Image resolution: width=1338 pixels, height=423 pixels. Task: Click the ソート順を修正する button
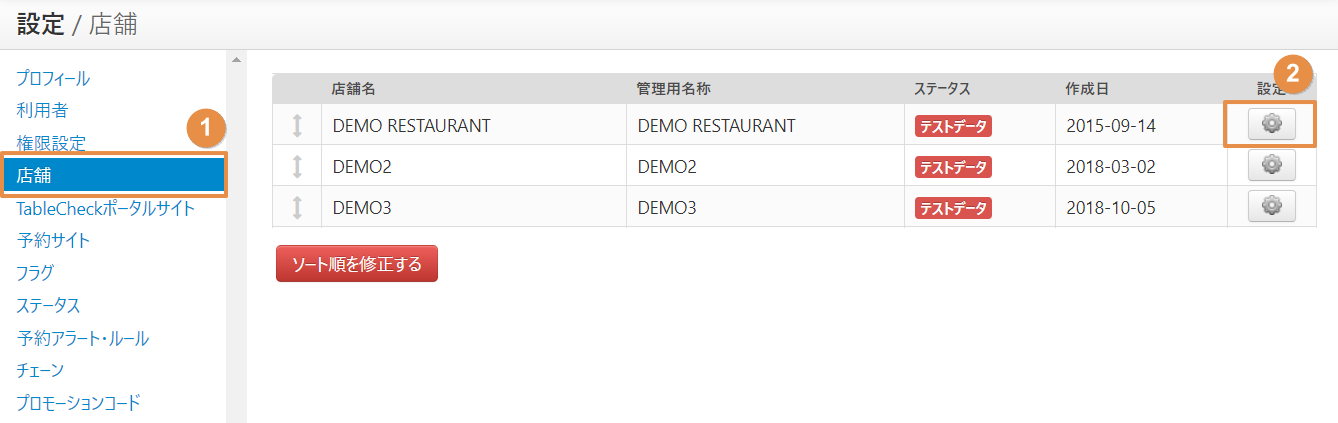357,264
